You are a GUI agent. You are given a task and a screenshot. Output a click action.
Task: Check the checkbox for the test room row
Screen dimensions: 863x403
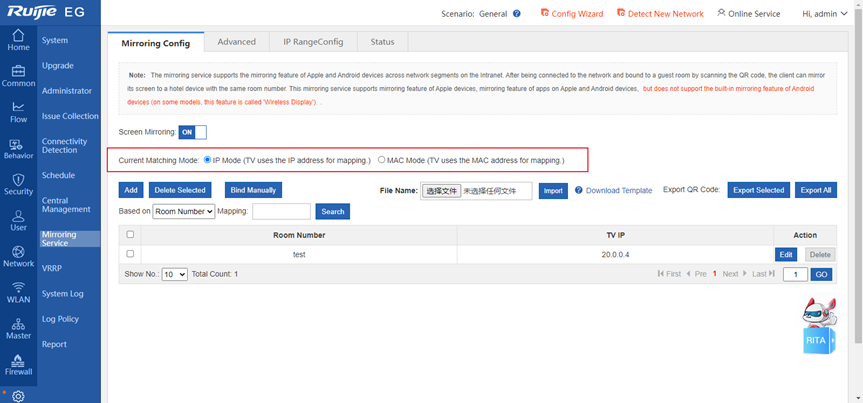tap(130, 255)
